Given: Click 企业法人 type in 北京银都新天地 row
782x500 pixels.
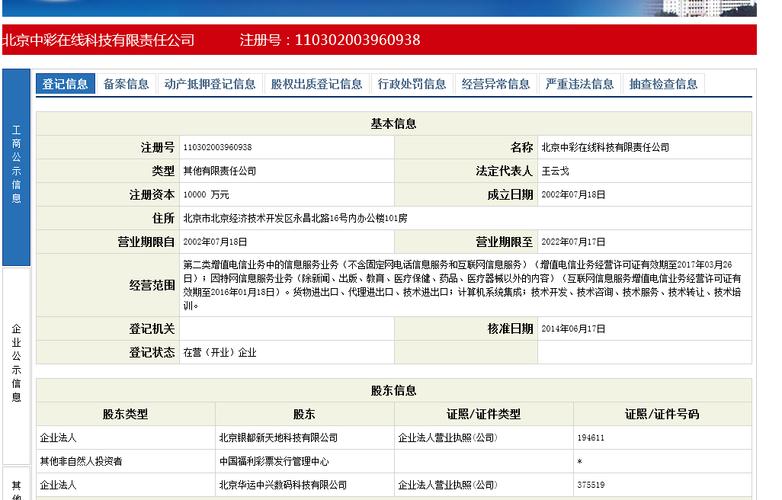Looking at the screenshot, I should pyautogui.click(x=58, y=438).
